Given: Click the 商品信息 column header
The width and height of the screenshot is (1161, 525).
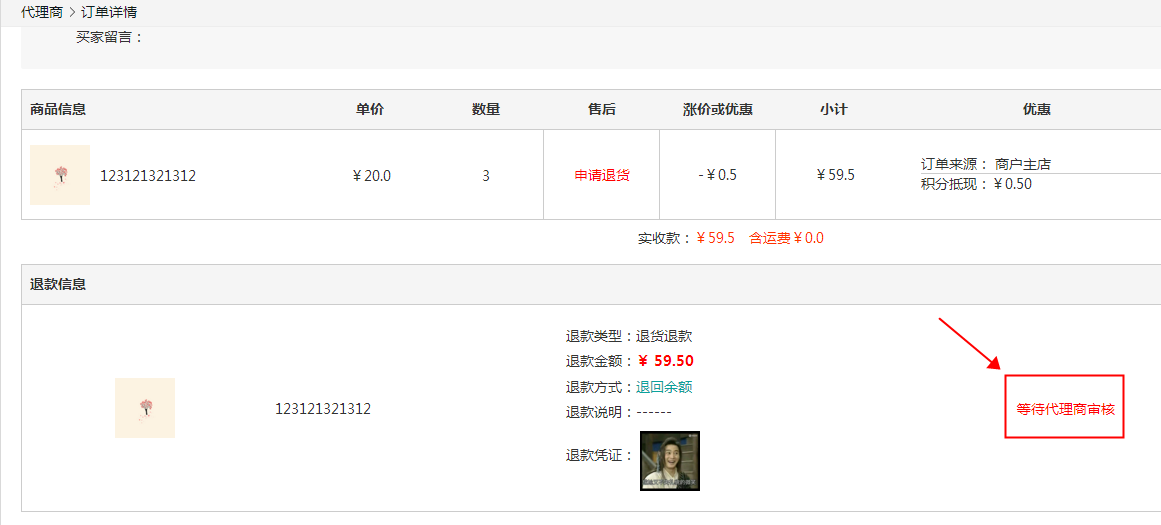Looking at the screenshot, I should pos(58,110).
